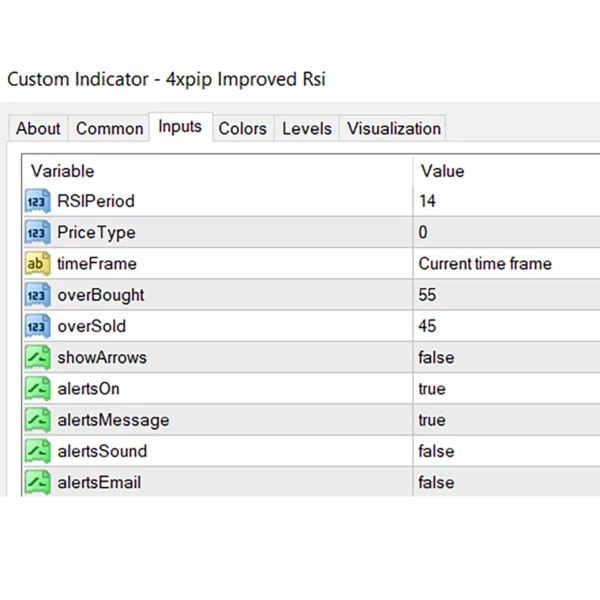Click the integer icon beside RSIPeriod
This screenshot has height=600, width=600.
(37, 201)
